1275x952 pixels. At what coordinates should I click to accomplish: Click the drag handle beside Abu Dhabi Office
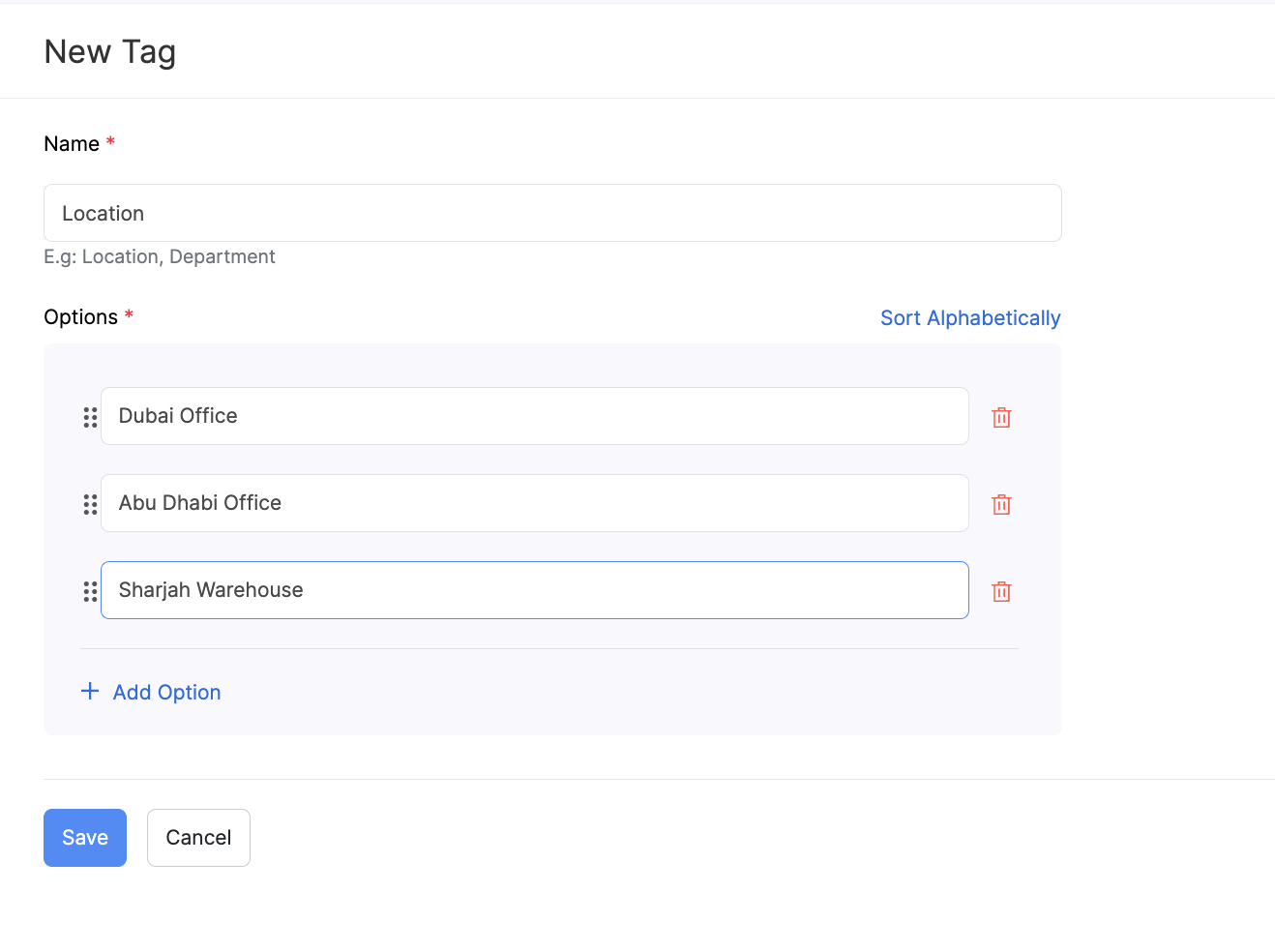pyautogui.click(x=90, y=504)
